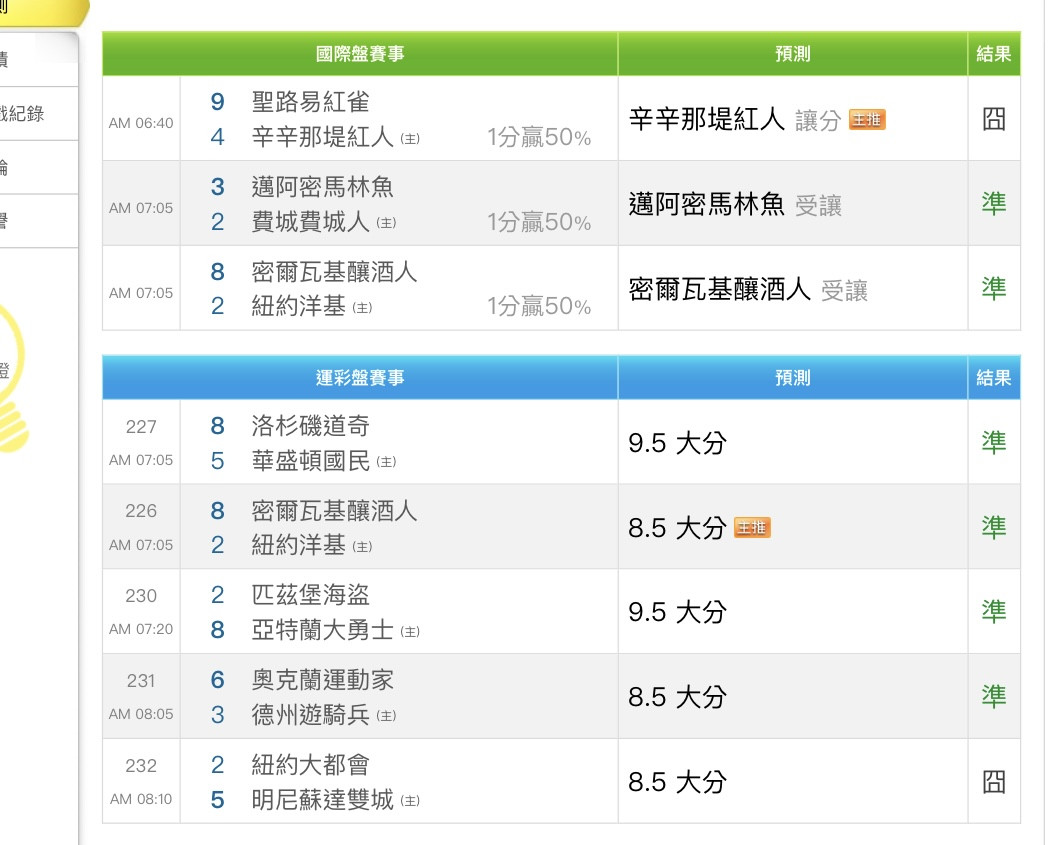The image size is (1057, 845).
Task: Click the 預測 header in the green table
Action: point(793,54)
